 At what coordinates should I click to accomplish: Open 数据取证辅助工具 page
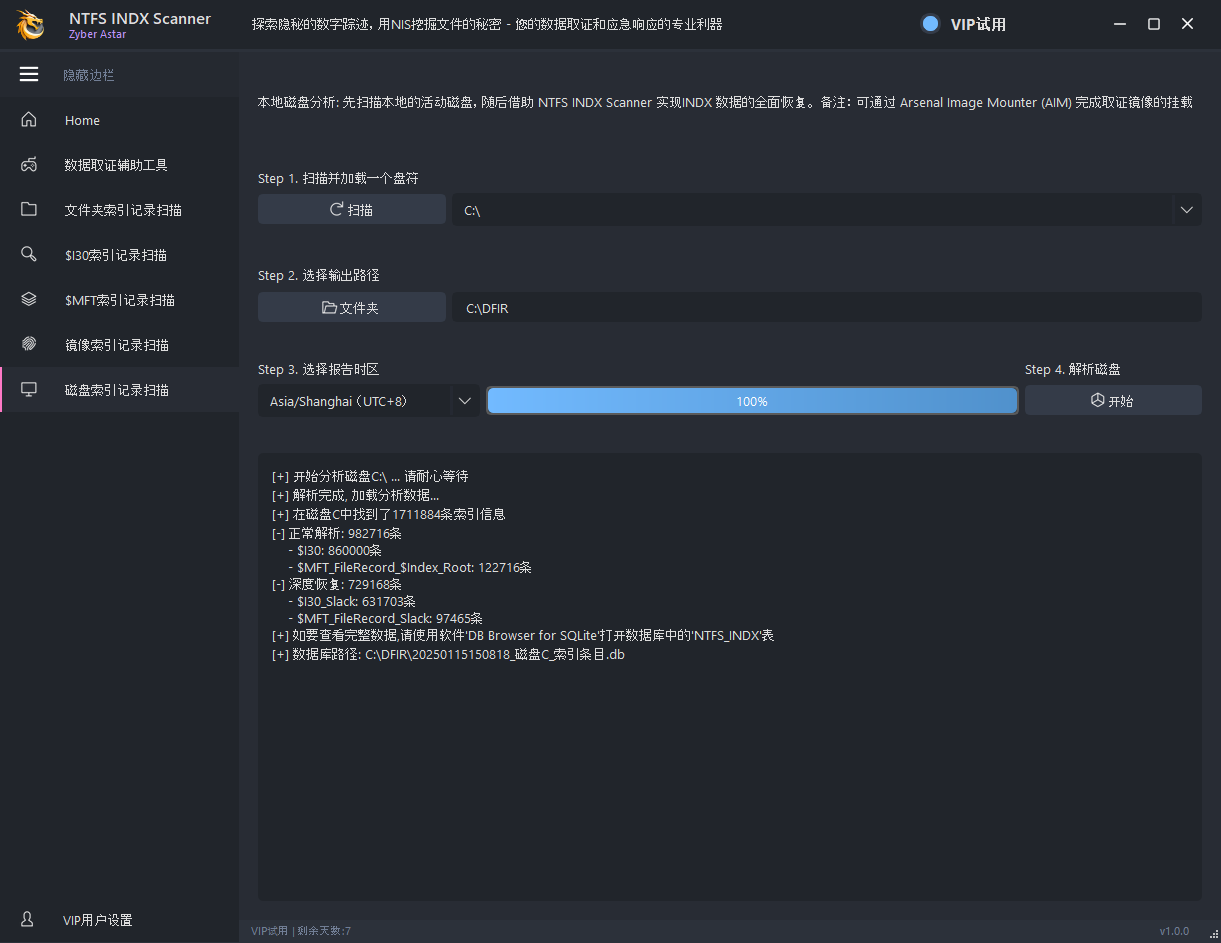(119, 165)
